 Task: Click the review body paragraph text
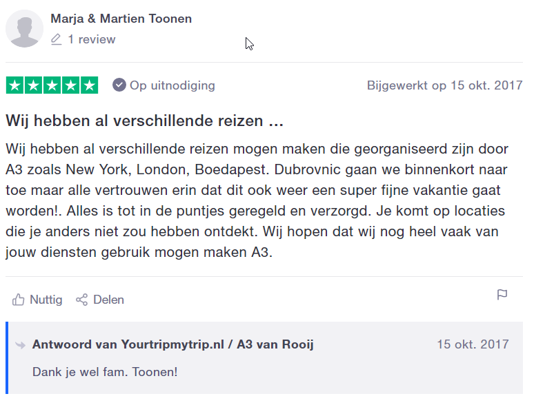[257, 201]
